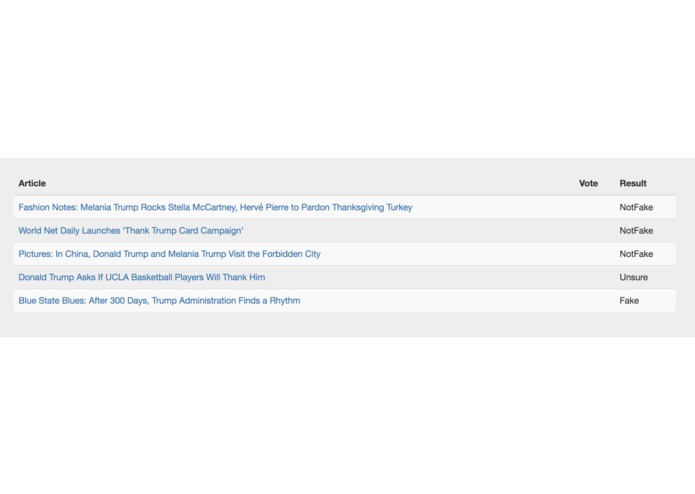
Task: Select NotFake result in World Net Daily row
Action: (x=636, y=231)
